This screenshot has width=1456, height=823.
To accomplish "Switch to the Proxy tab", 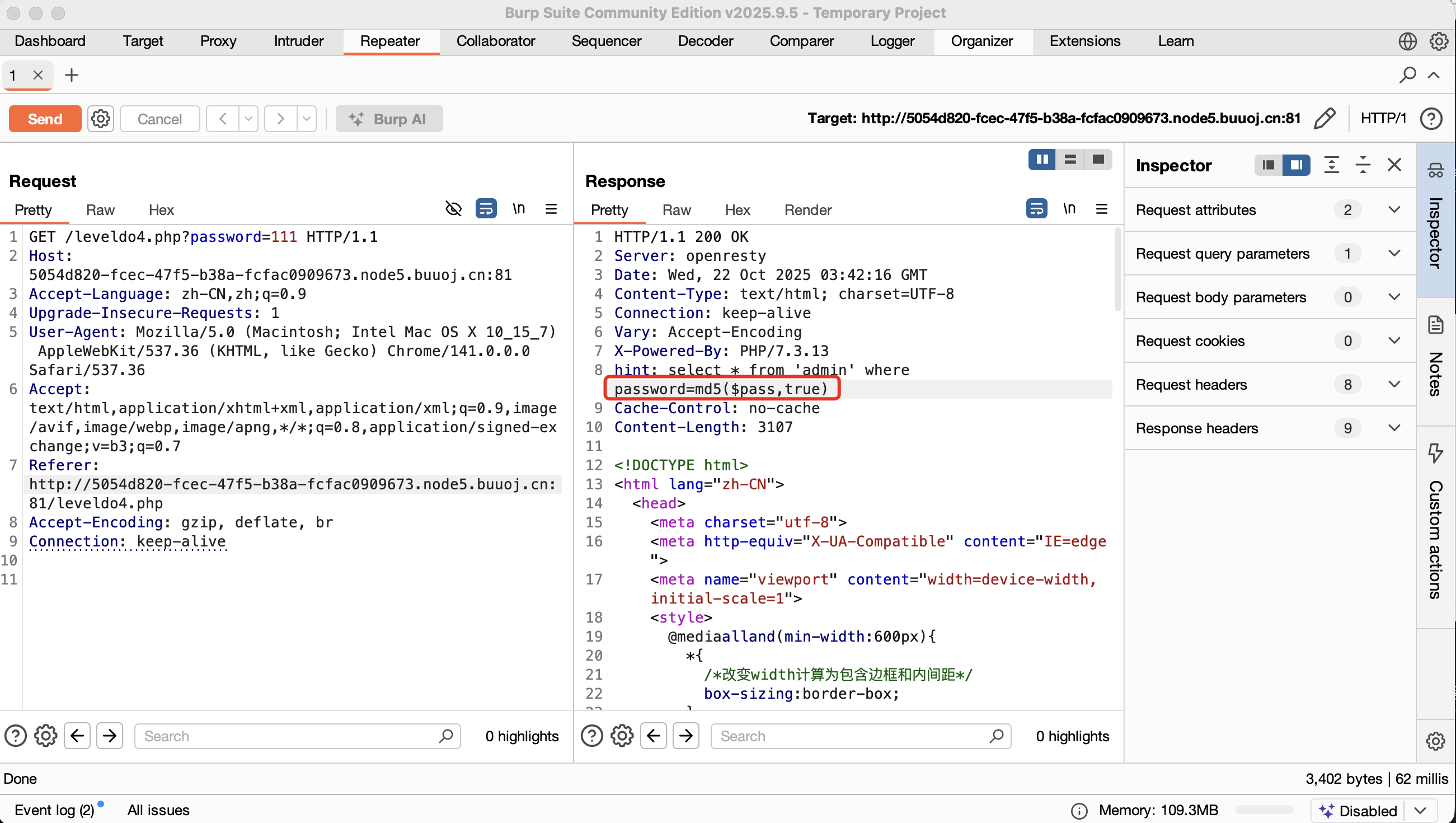I will pyautogui.click(x=218, y=41).
